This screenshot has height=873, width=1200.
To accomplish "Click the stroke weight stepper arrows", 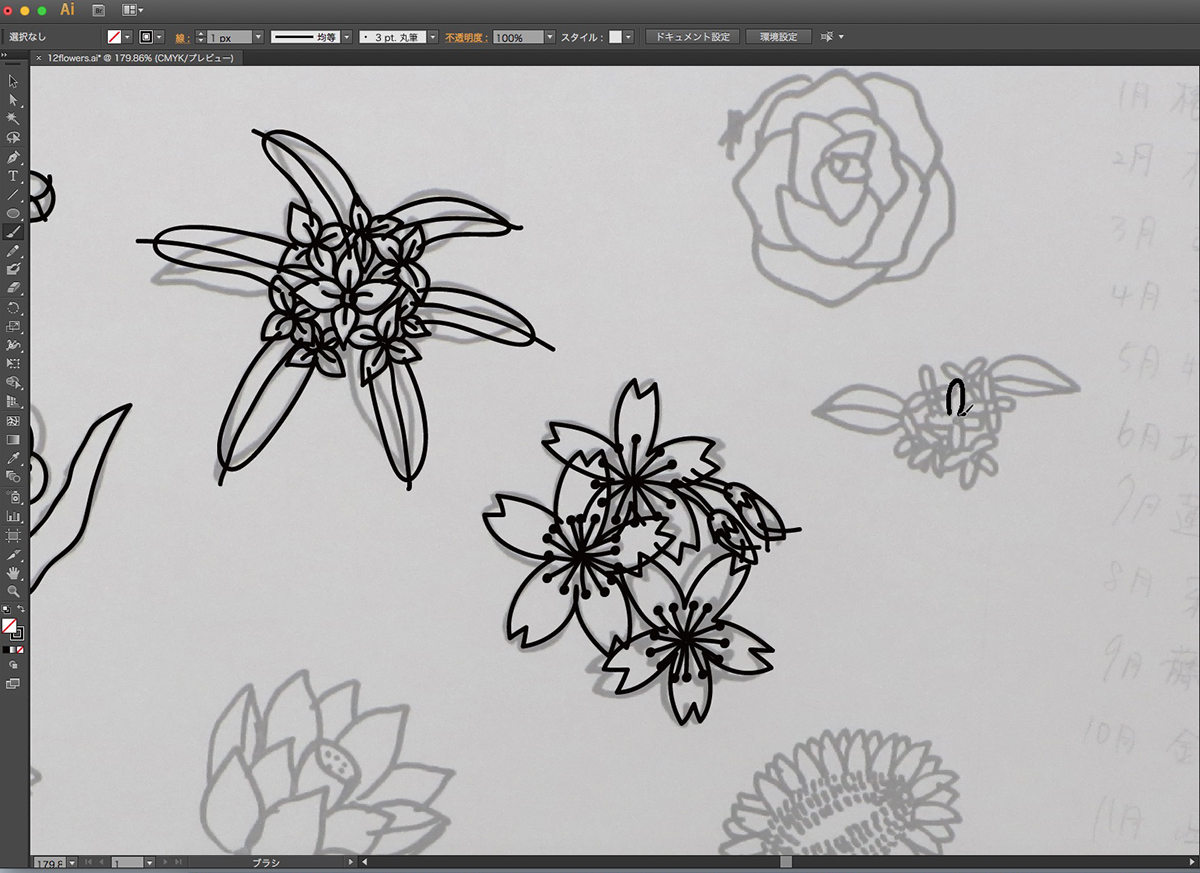I will (200, 37).
